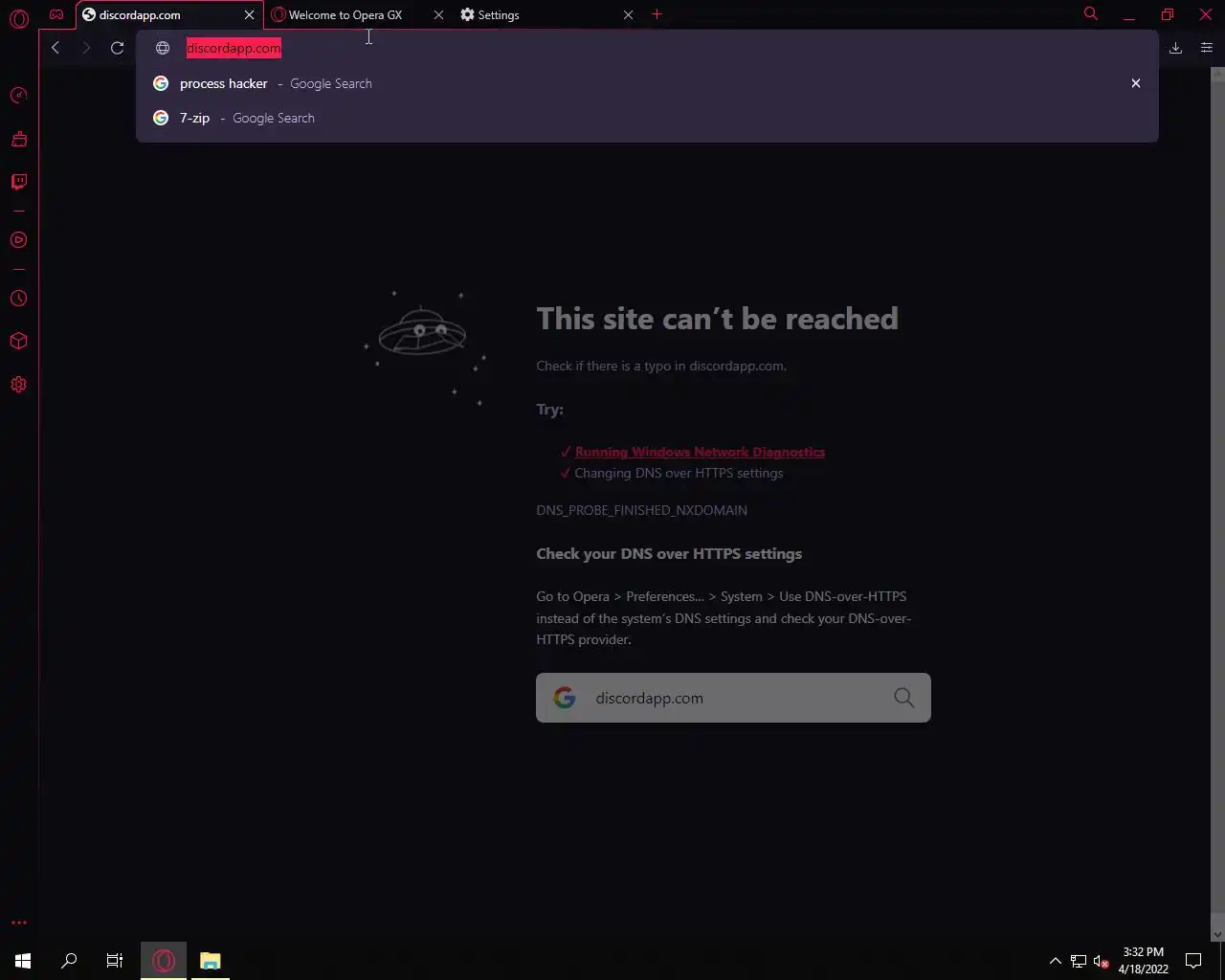Select the process hacker search suggestion
The height and width of the screenshot is (980, 1225).
(x=647, y=83)
